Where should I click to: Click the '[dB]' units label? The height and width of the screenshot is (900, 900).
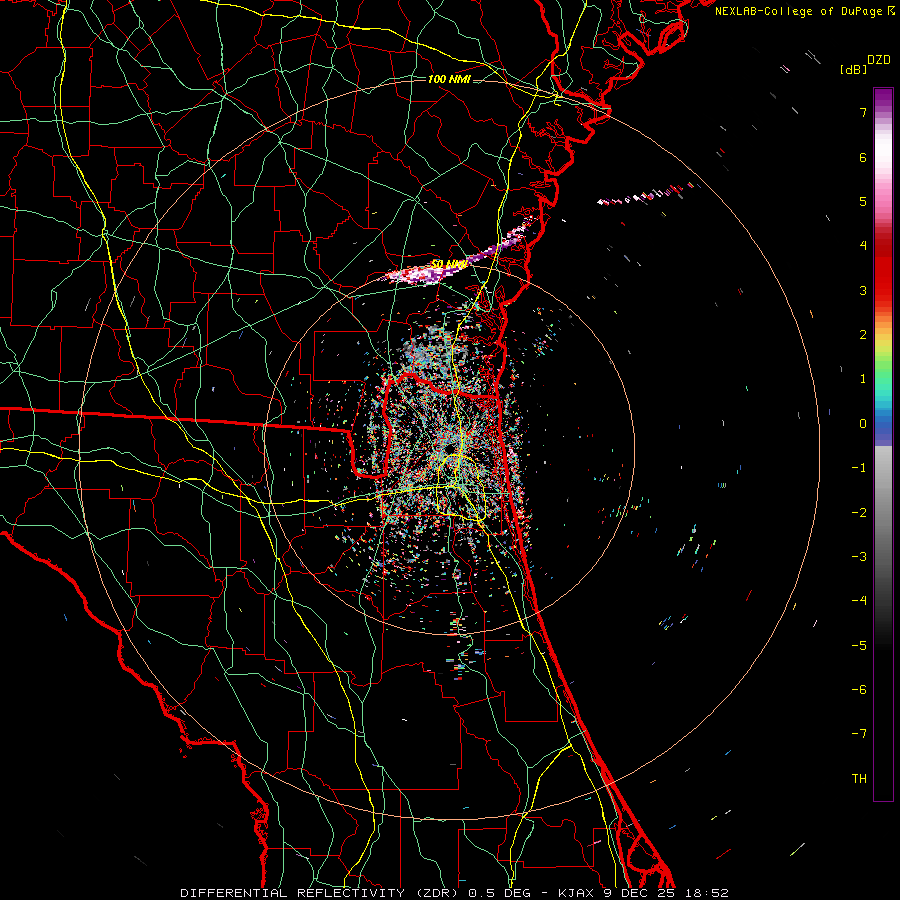pyautogui.click(x=853, y=70)
